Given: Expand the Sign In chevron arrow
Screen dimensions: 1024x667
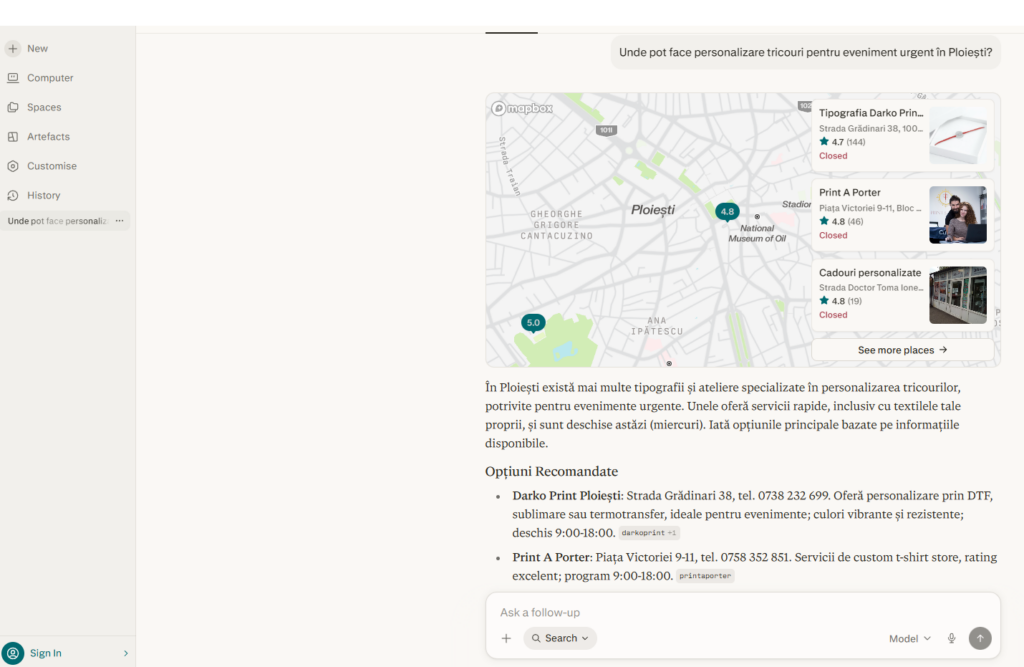Looking at the screenshot, I should [126, 653].
